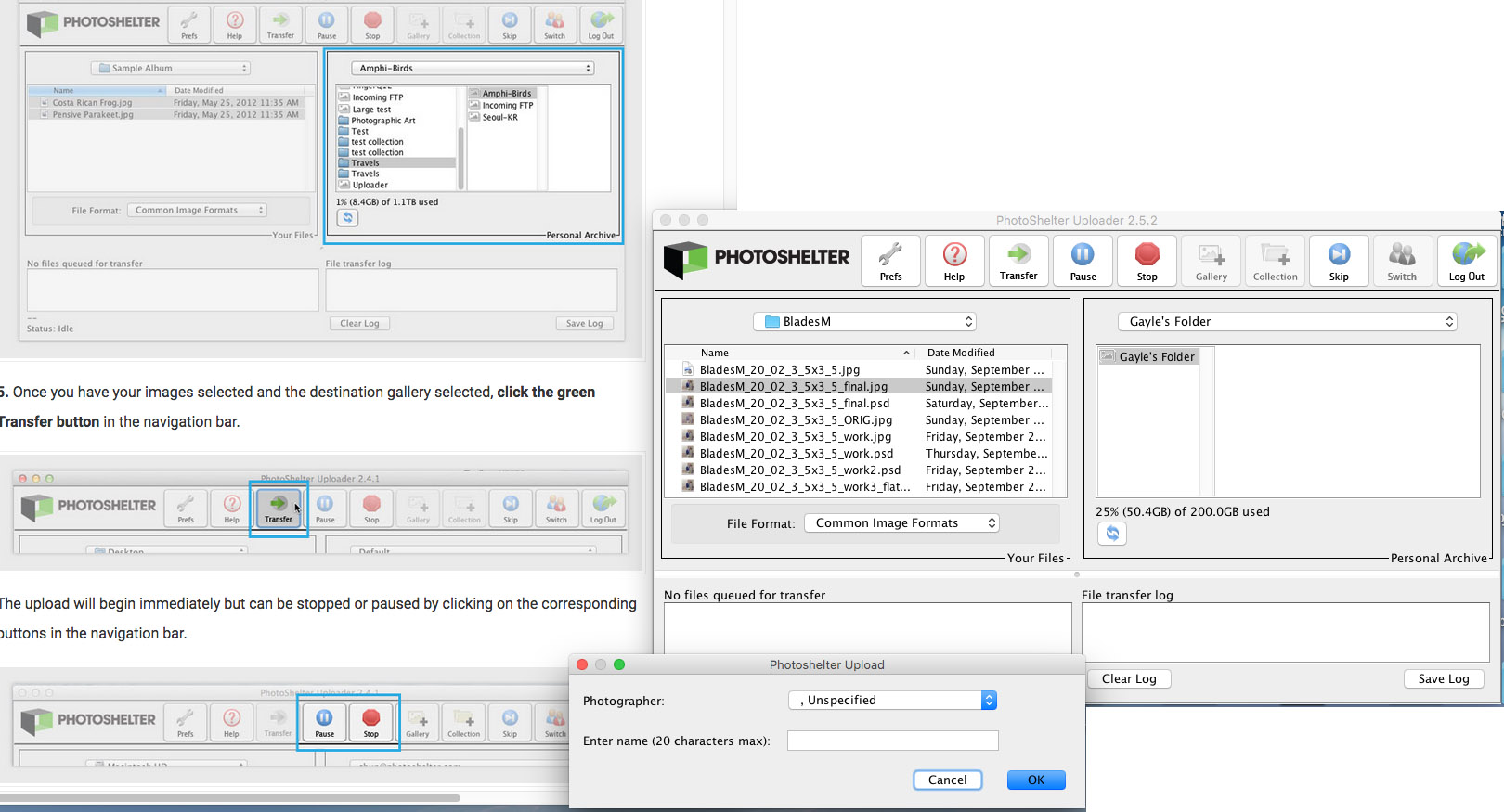Stop transfer in Uploader 2.5.2 toolbar
Screen dimensions: 1504x812
coord(1147,261)
